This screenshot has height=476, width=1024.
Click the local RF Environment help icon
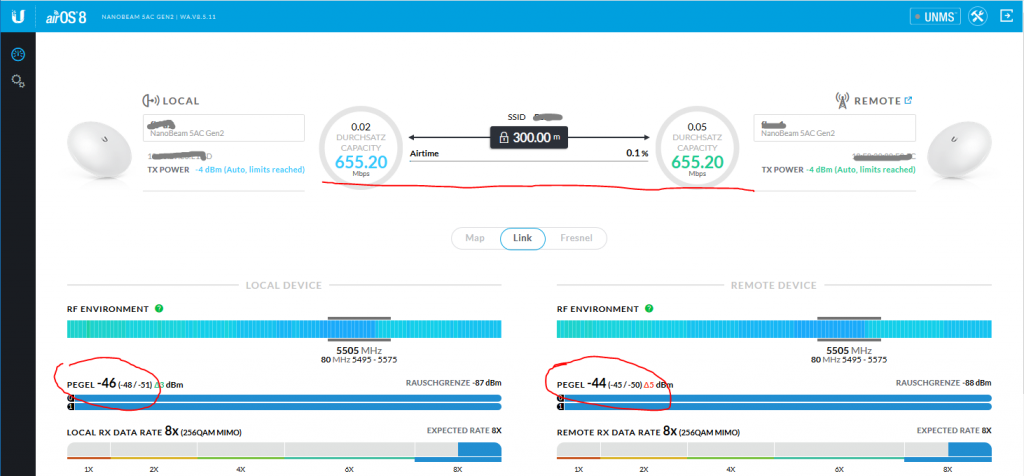pos(159,308)
